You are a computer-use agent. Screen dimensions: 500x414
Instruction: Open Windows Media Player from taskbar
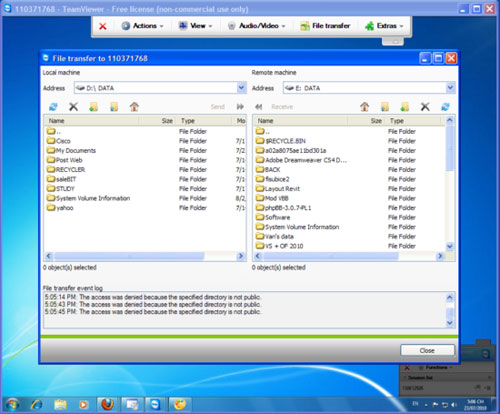83,405
